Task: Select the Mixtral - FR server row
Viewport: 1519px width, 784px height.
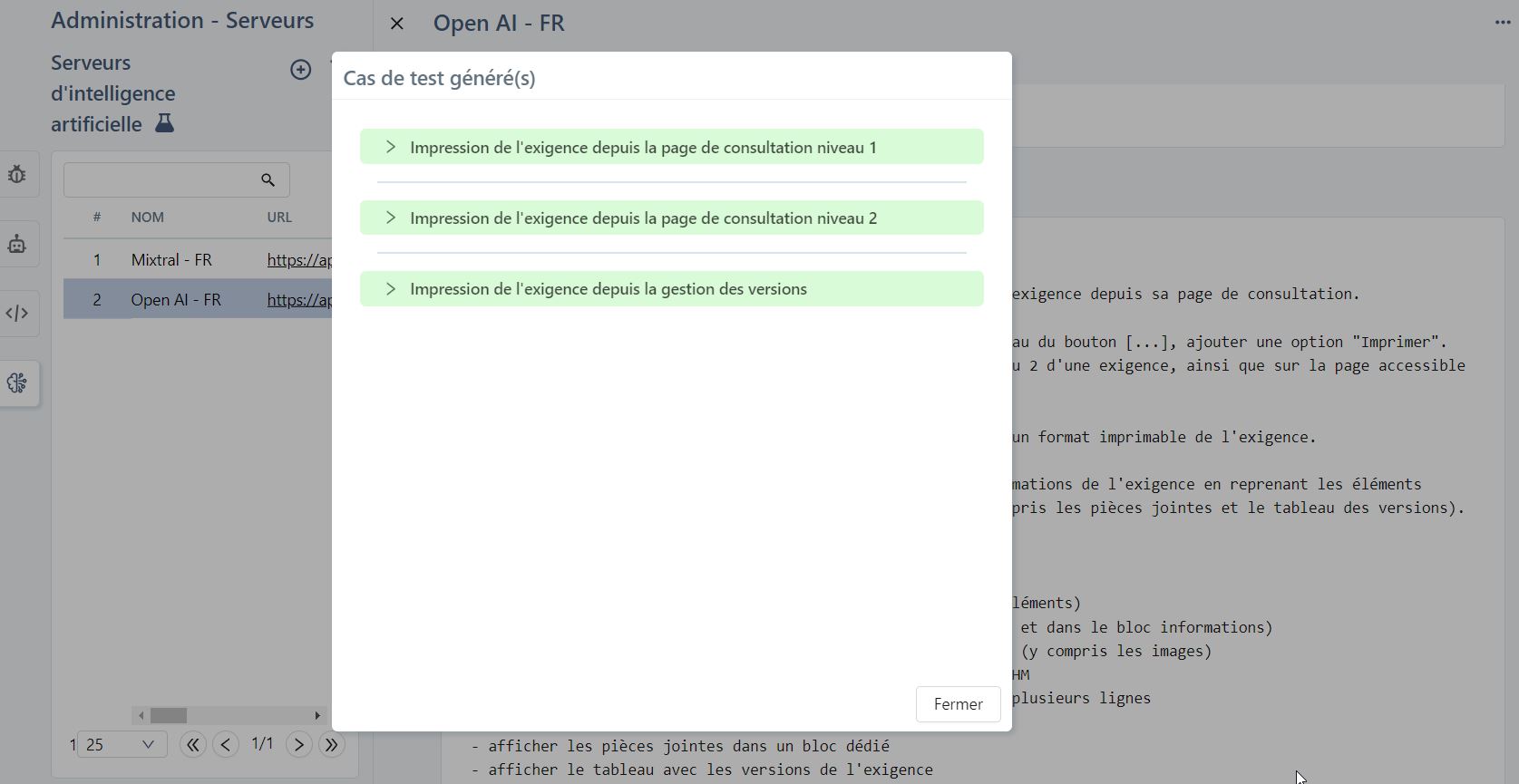Action: 198,260
